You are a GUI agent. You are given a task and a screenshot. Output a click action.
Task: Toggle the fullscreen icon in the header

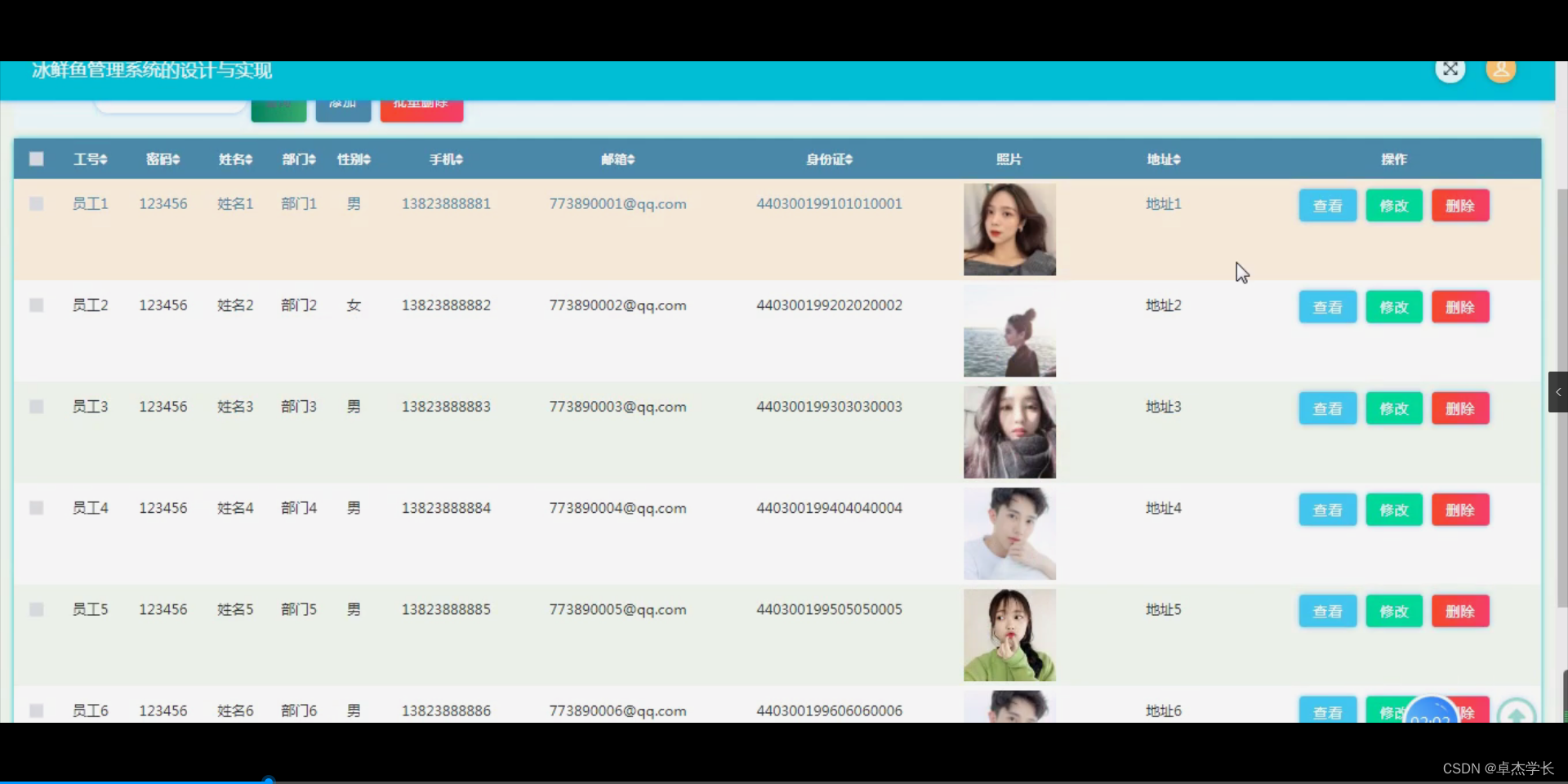pos(1450,70)
